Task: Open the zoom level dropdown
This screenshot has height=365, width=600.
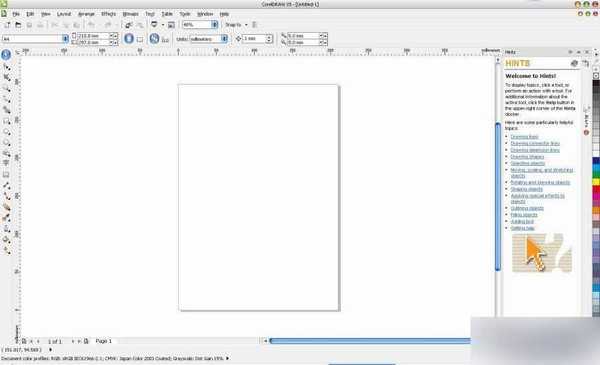Action: (x=215, y=24)
